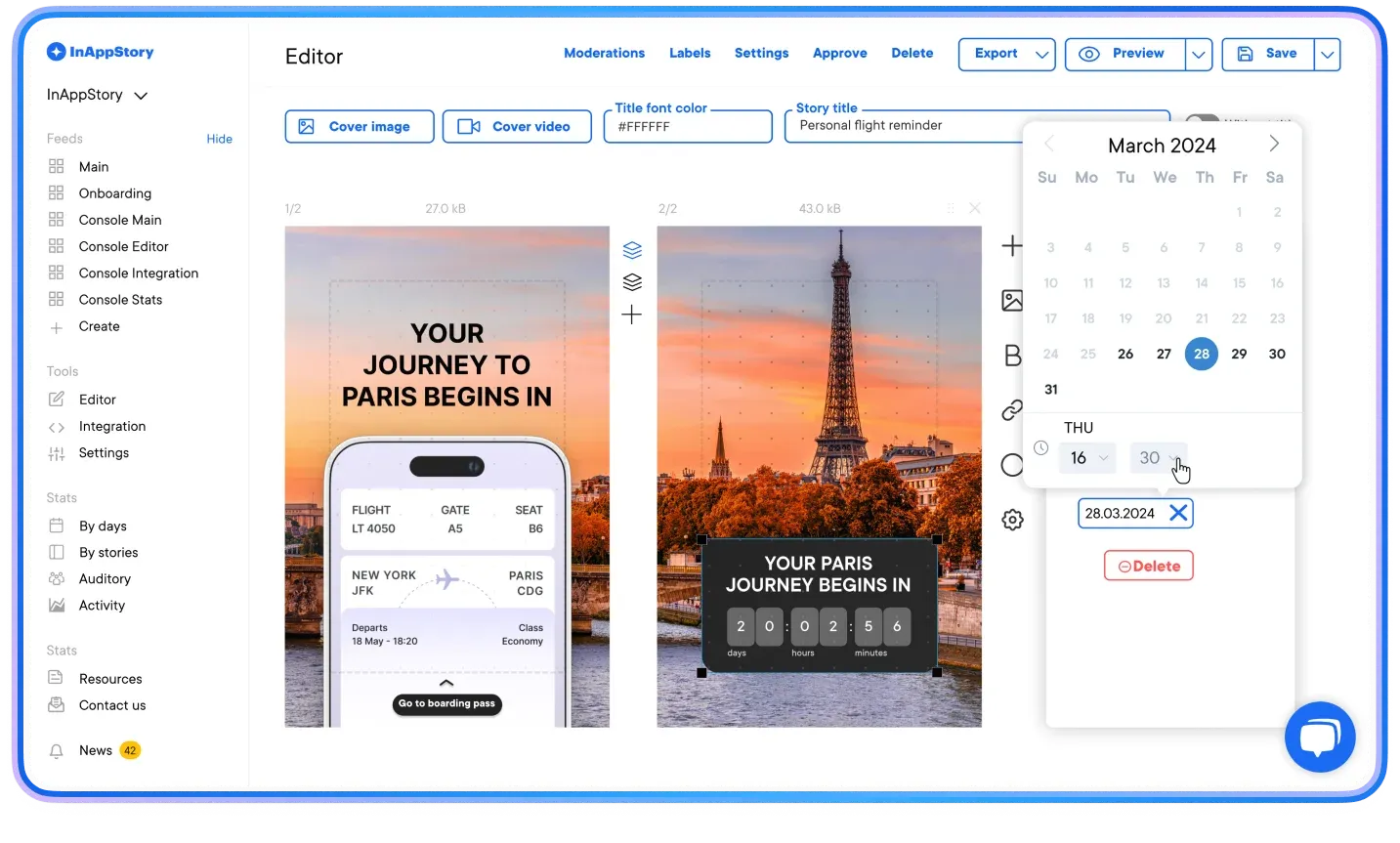The height and width of the screenshot is (843, 1400).
Task: Select the text widget tool
Action: (1012, 355)
